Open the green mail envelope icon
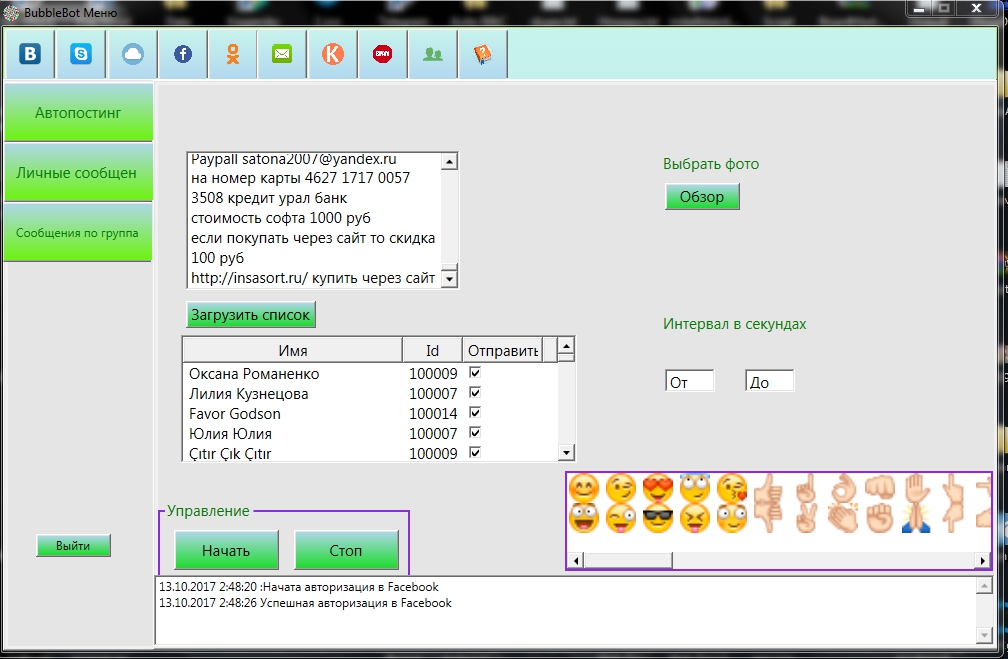This screenshot has width=1008, height=659. [x=282, y=54]
